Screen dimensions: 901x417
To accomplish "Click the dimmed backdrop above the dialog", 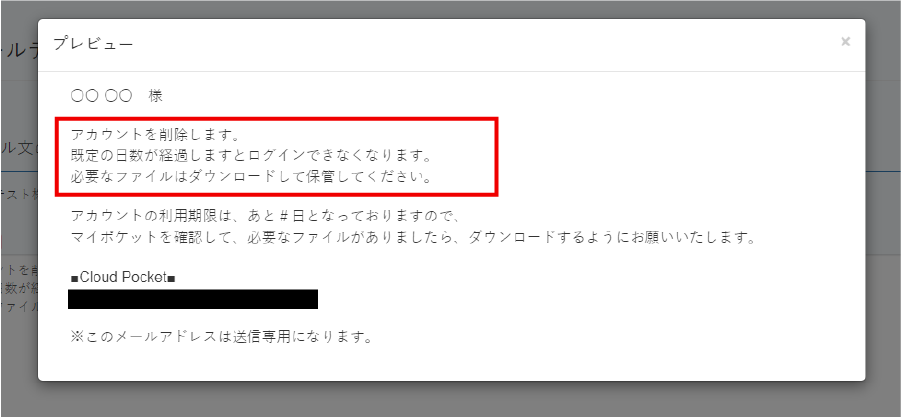I will click(x=450, y=9).
